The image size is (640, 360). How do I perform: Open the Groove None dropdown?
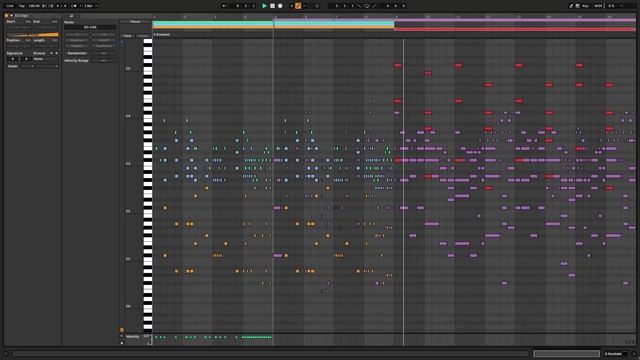pyautogui.click(x=45, y=59)
